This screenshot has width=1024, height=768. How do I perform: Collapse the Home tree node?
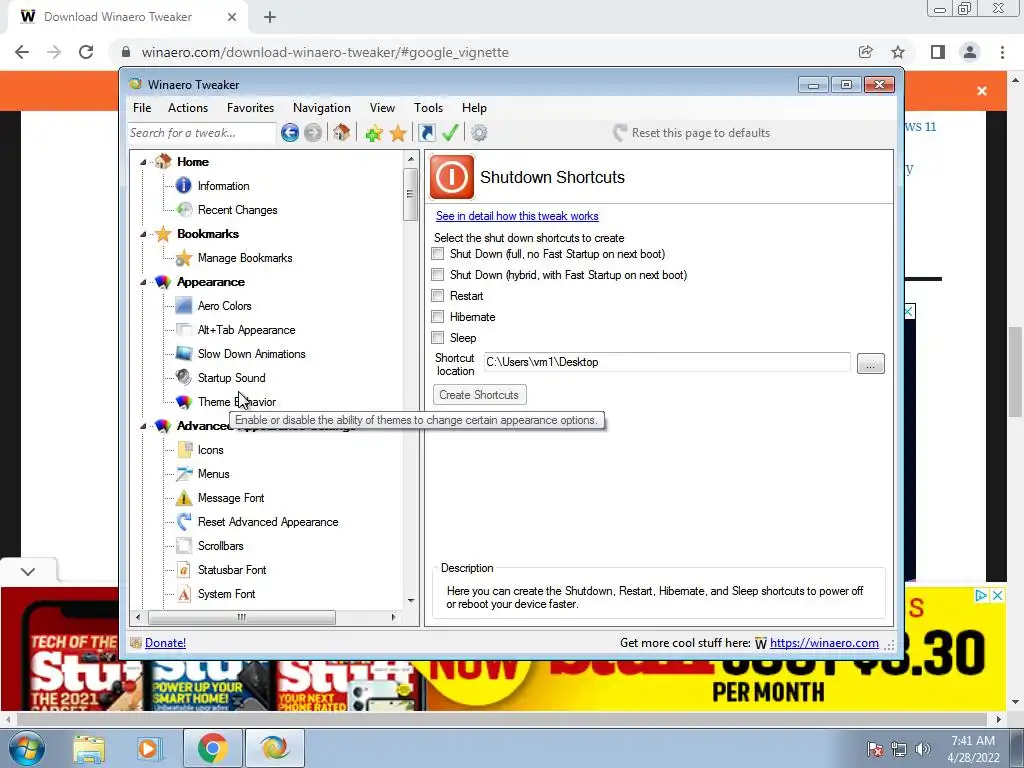(143, 162)
